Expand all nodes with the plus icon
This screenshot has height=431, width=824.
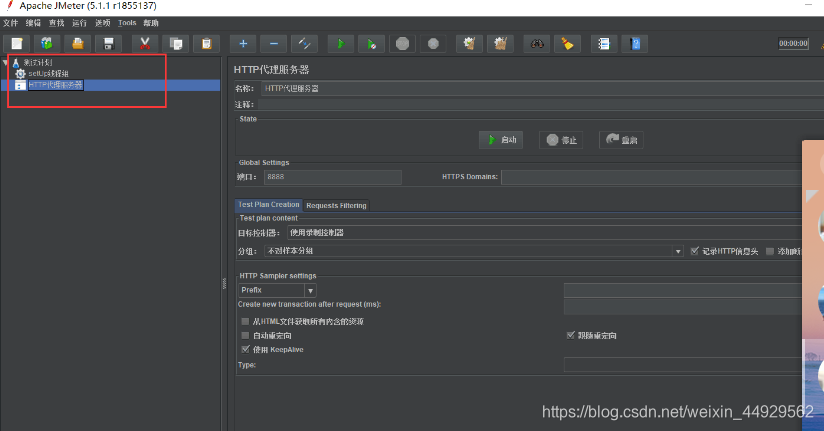[243, 44]
